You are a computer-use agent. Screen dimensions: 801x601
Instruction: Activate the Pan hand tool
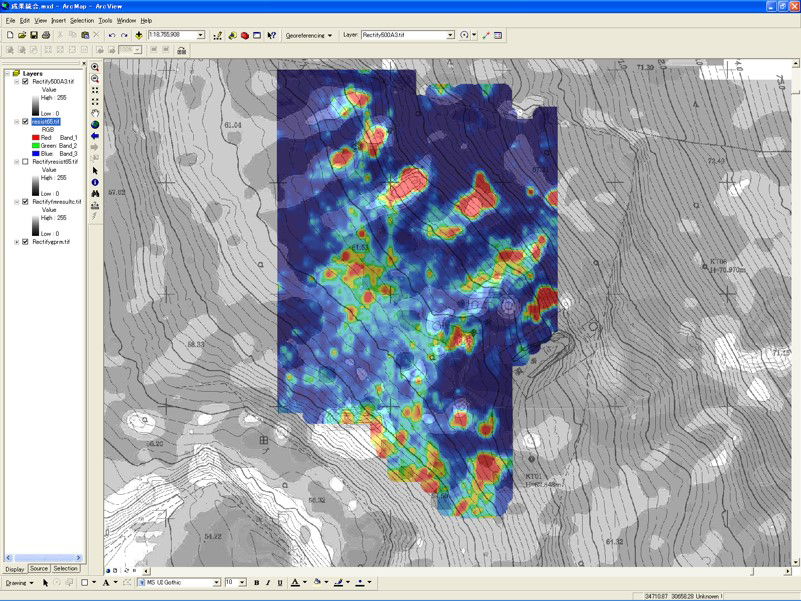coord(95,113)
